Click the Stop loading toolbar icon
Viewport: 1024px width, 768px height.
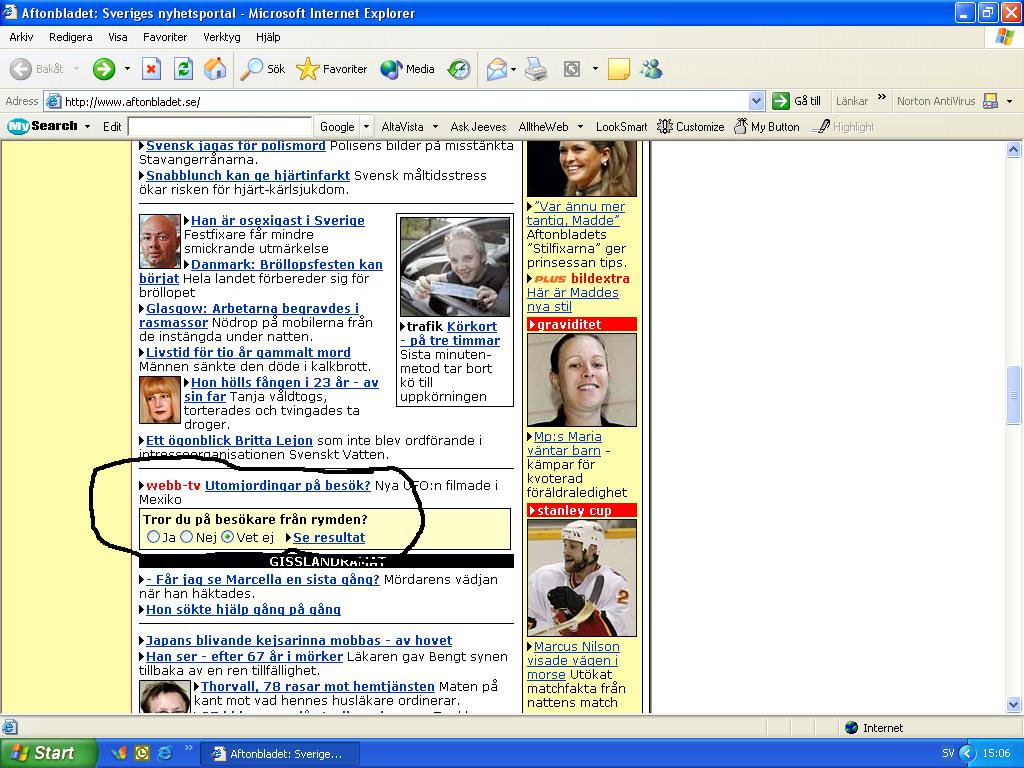click(x=152, y=69)
